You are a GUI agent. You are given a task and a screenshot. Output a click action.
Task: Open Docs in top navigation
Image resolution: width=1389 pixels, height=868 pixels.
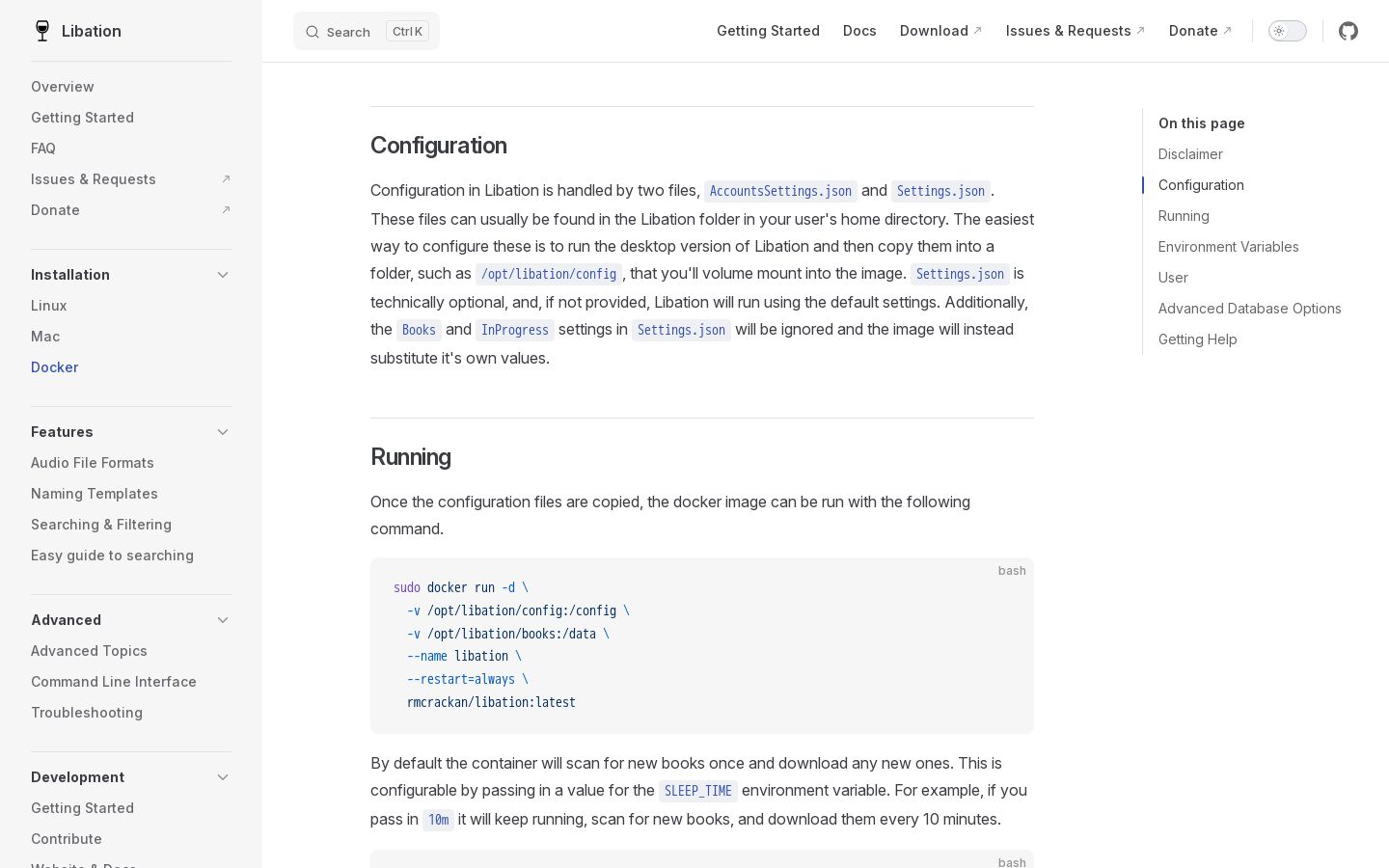(859, 31)
